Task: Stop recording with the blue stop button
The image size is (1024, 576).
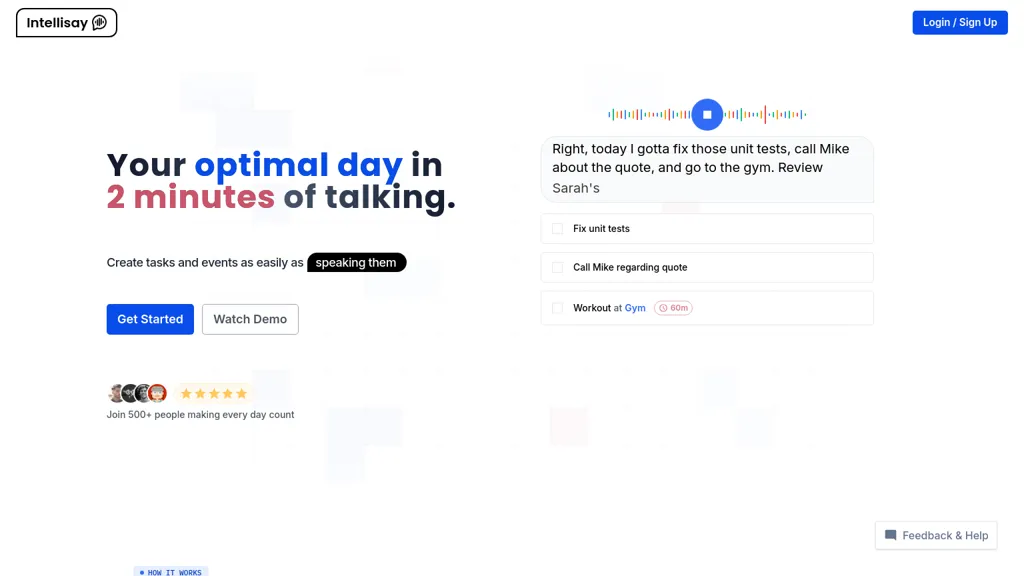Action: (x=707, y=114)
